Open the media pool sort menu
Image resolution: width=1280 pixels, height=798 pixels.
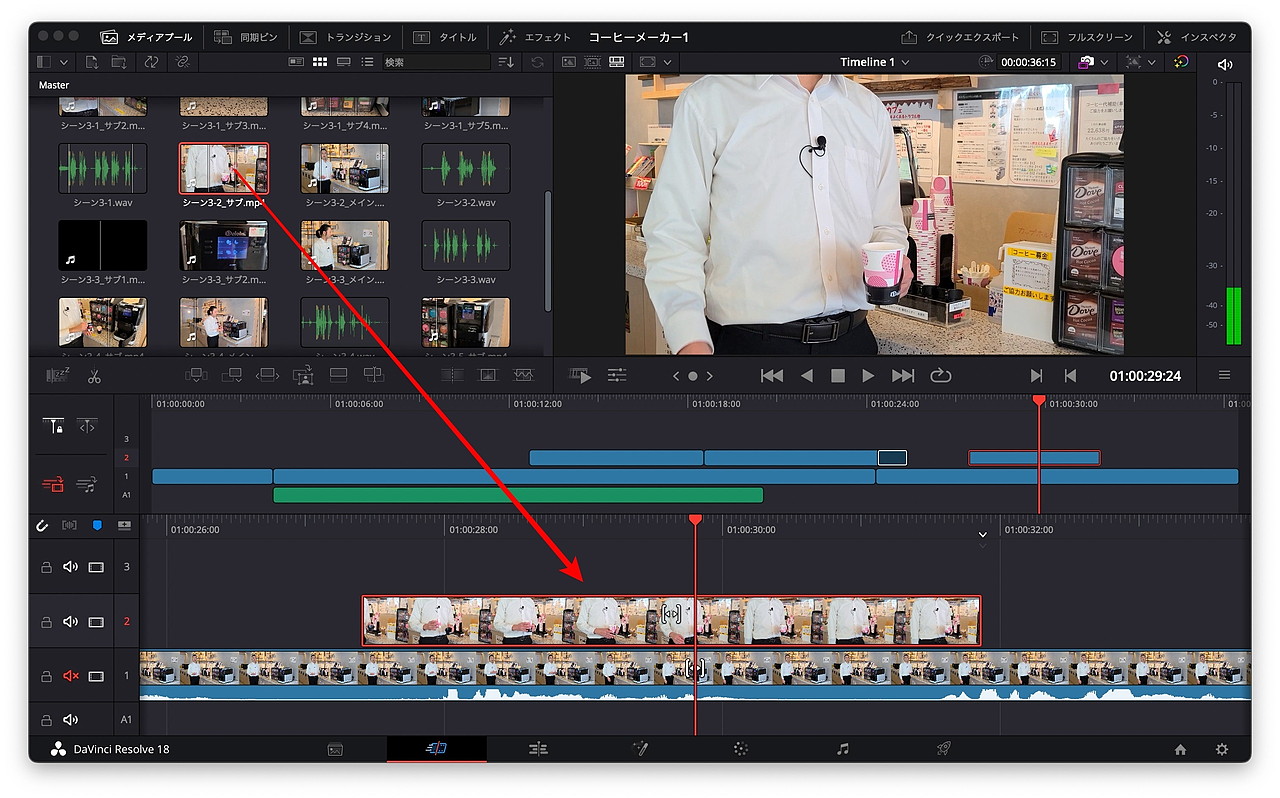click(x=506, y=62)
